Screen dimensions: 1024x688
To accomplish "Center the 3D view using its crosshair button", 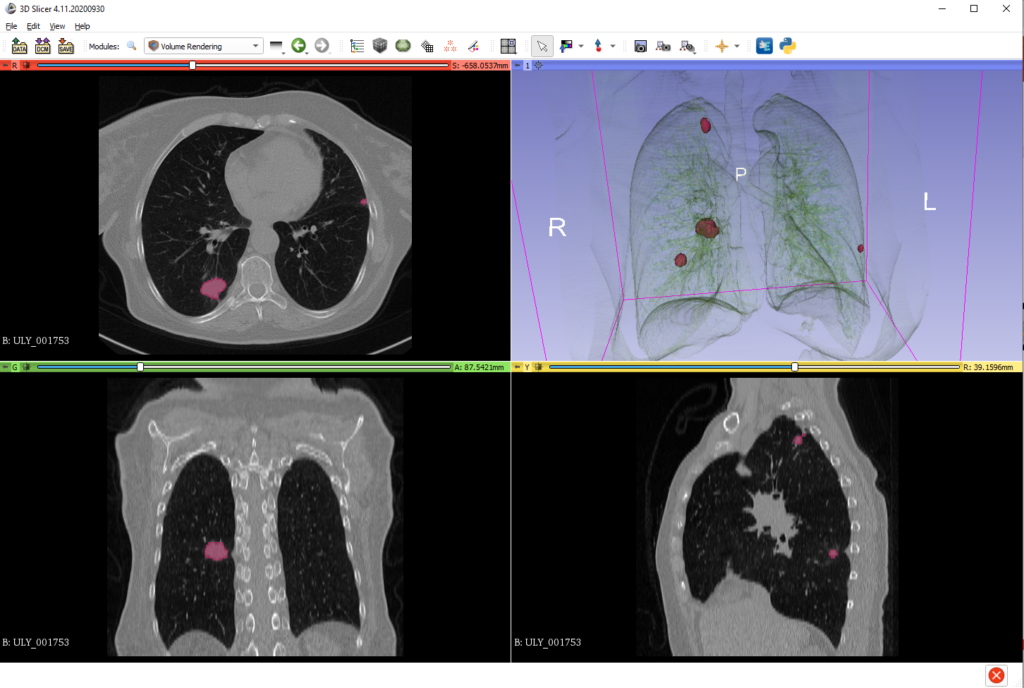I will (538, 65).
